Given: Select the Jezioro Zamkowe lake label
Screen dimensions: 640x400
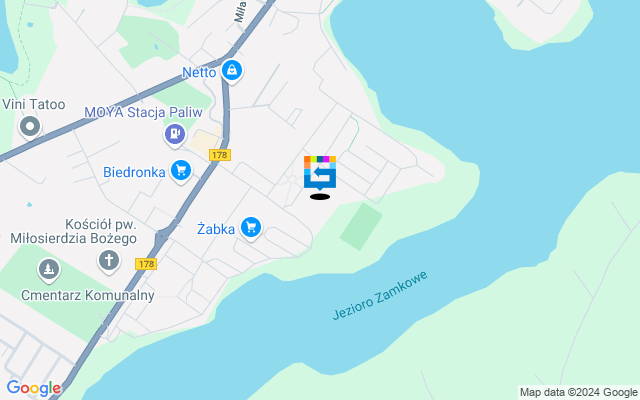Looking at the screenshot, I should (380, 295).
